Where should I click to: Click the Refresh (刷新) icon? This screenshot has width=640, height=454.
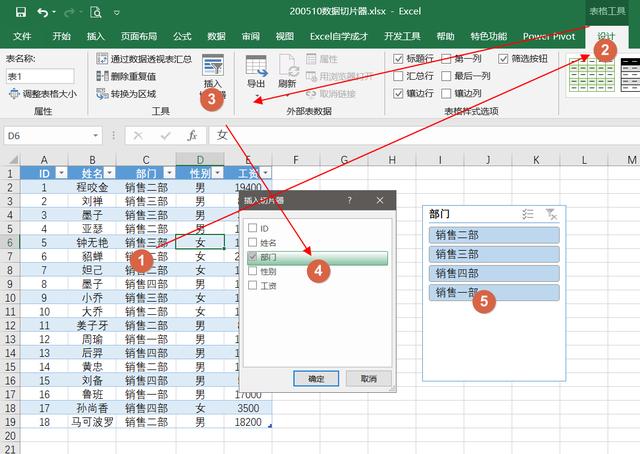287,66
